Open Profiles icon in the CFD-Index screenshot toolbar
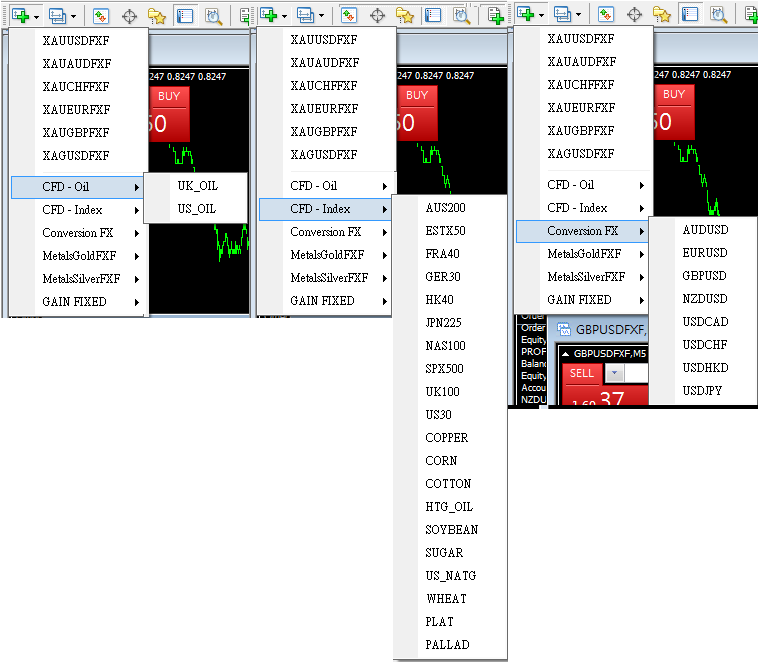The width and height of the screenshot is (758, 662). click(x=306, y=15)
